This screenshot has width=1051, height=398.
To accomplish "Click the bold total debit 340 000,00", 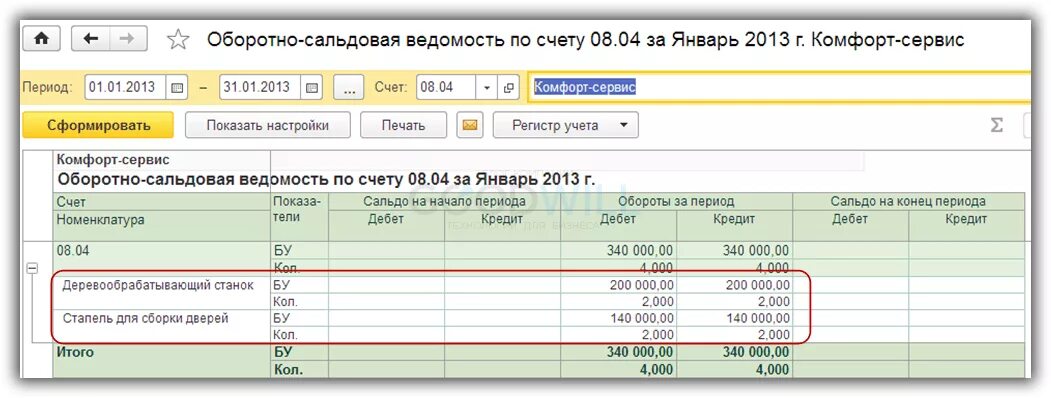I will click(619, 352).
